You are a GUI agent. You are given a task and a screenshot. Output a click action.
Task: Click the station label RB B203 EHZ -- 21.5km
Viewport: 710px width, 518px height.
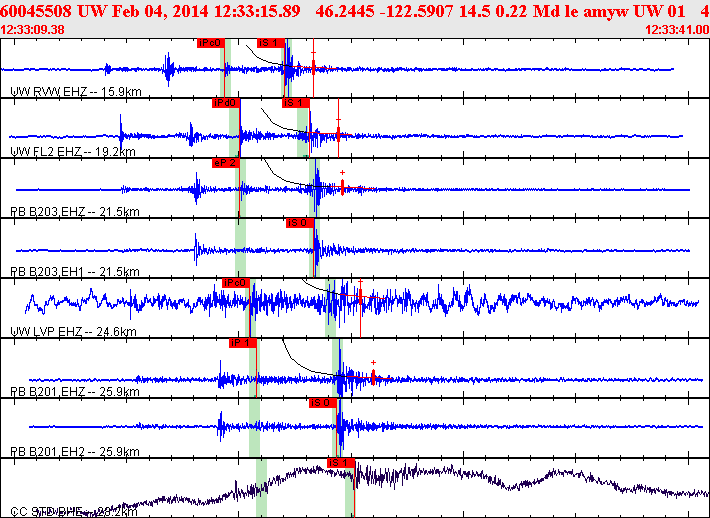pos(75,211)
